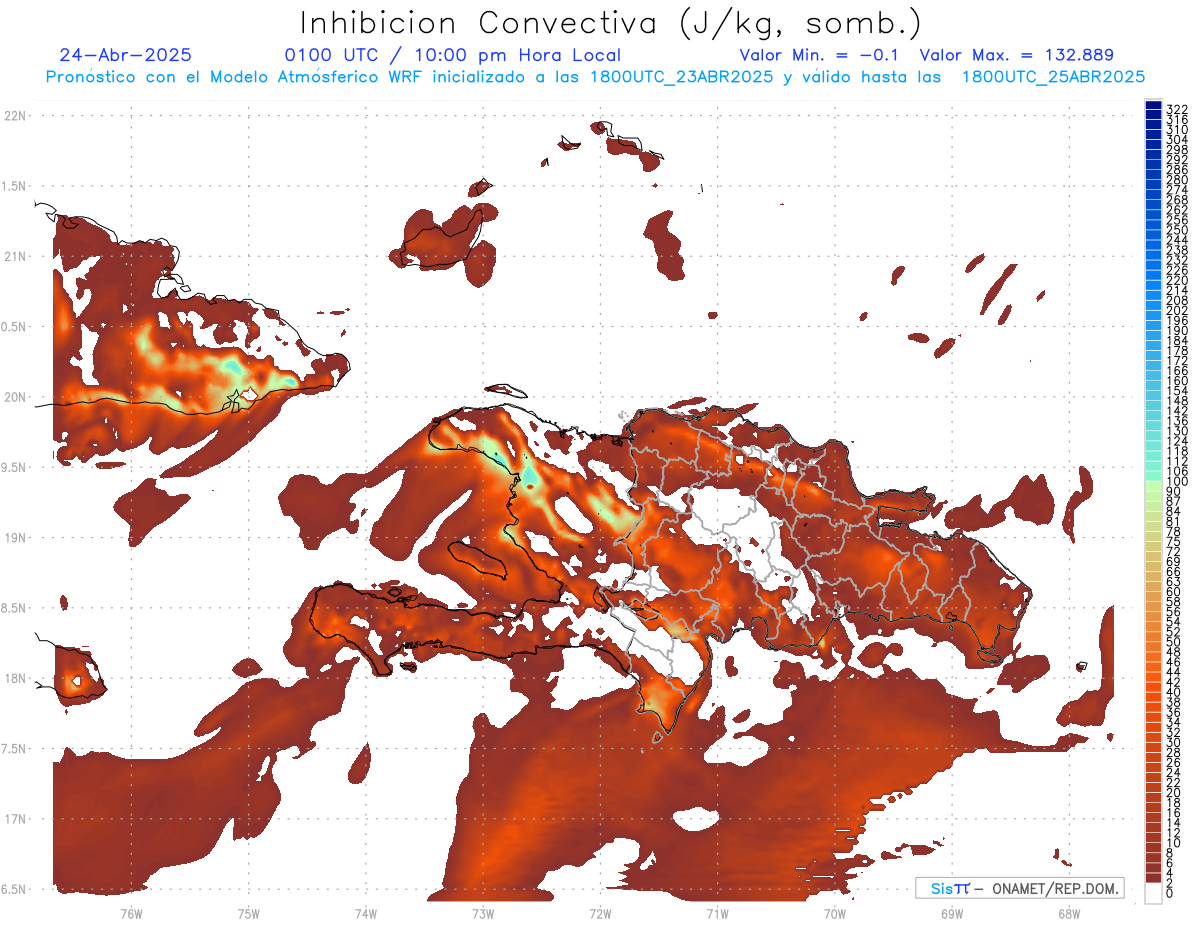Click the 73W longitude label
The image size is (1200, 927).
tap(483, 913)
